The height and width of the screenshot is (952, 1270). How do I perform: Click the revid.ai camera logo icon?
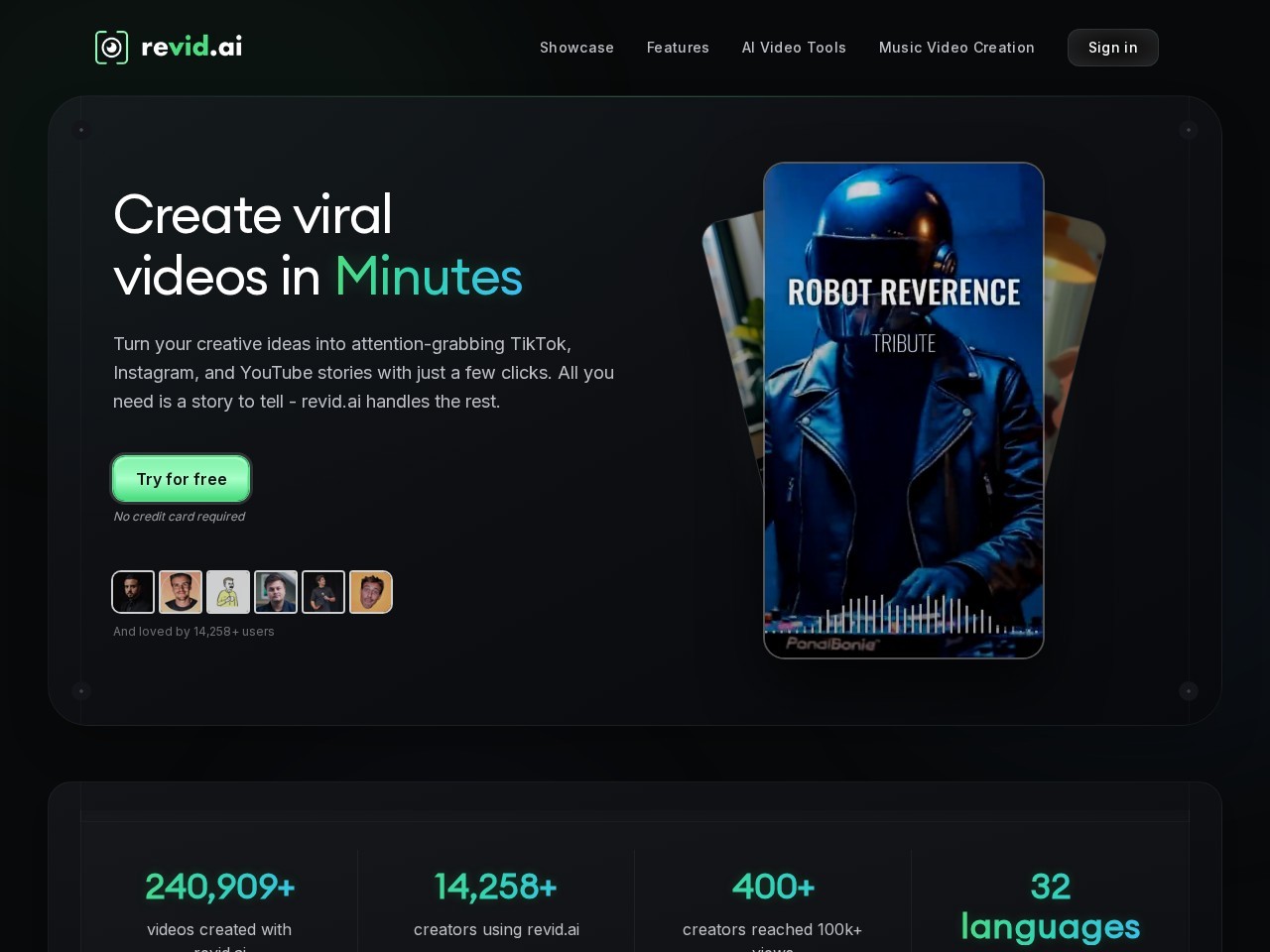pyautogui.click(x=111, y=48)
